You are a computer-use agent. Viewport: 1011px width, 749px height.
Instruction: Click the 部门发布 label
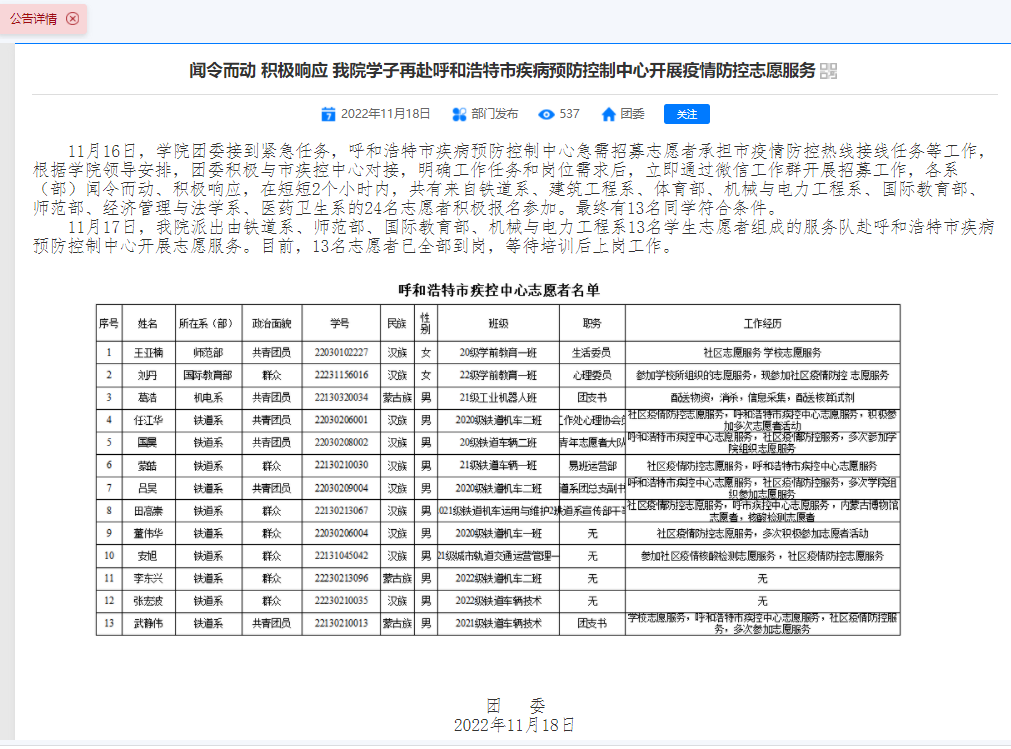tap(495, 114)
